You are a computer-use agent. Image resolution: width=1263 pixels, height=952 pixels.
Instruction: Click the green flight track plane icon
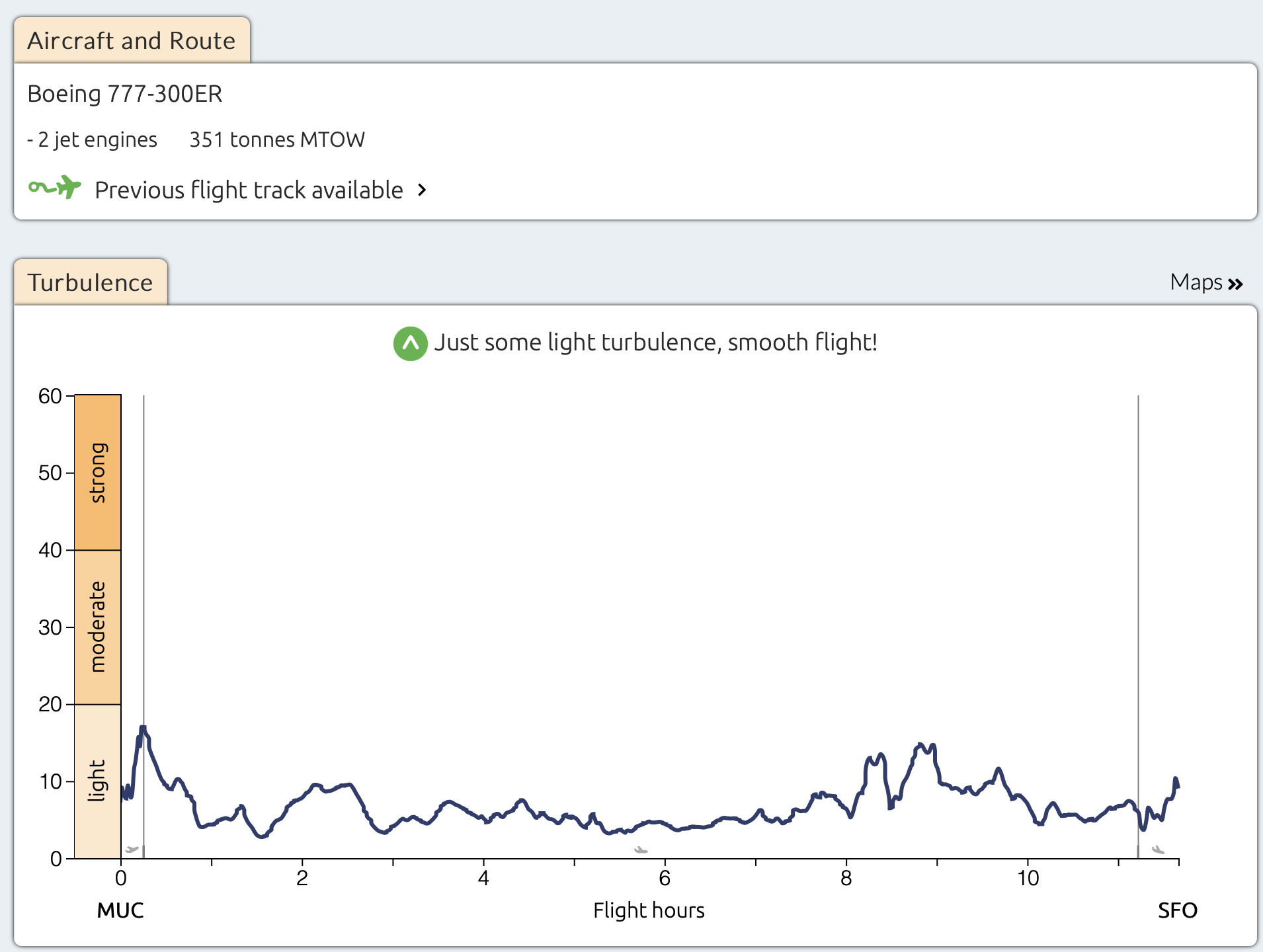pyautogui.click(x=55, y=188)
